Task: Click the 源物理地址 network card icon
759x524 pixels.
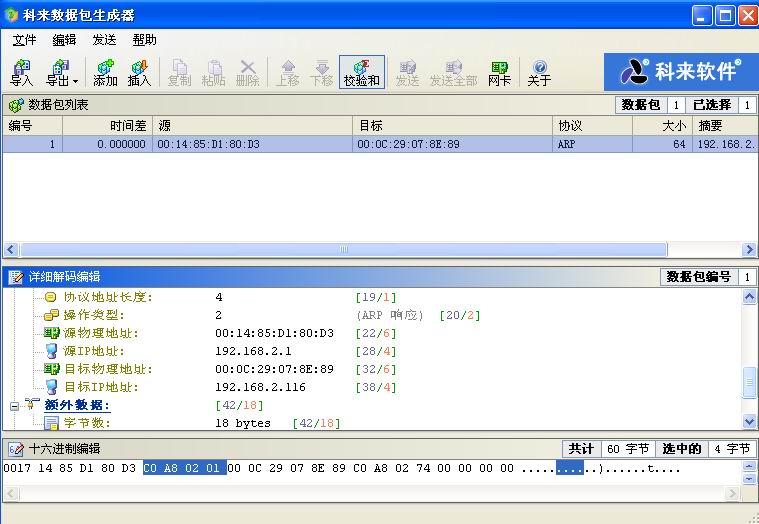Action: [x=51, y=333]
